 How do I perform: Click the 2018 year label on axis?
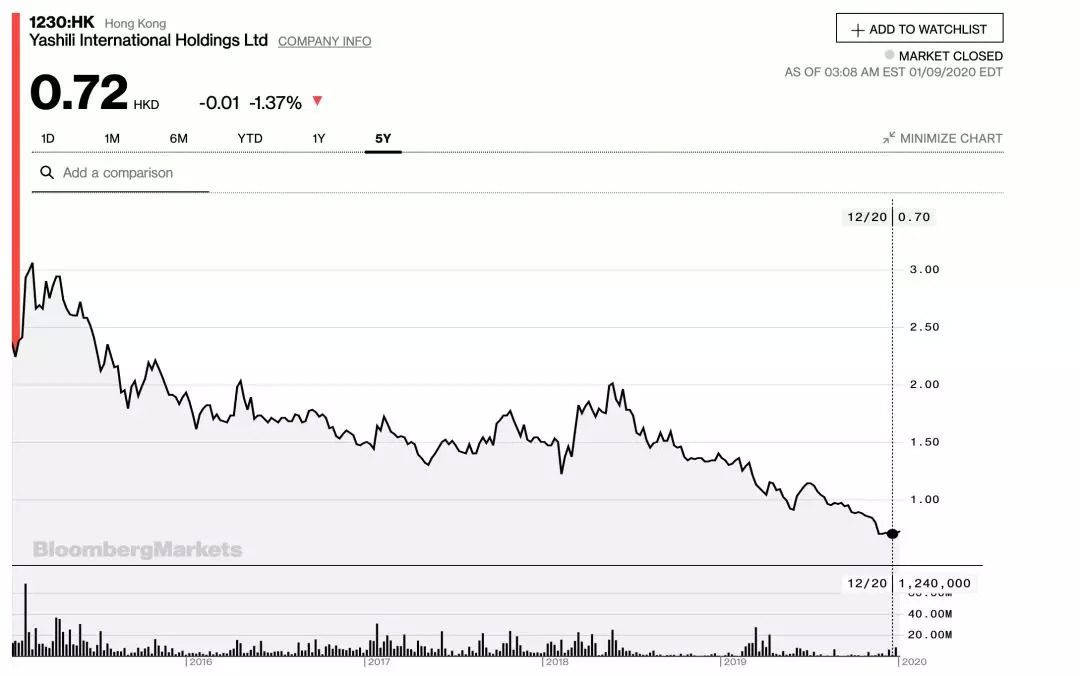pos(557,662)
